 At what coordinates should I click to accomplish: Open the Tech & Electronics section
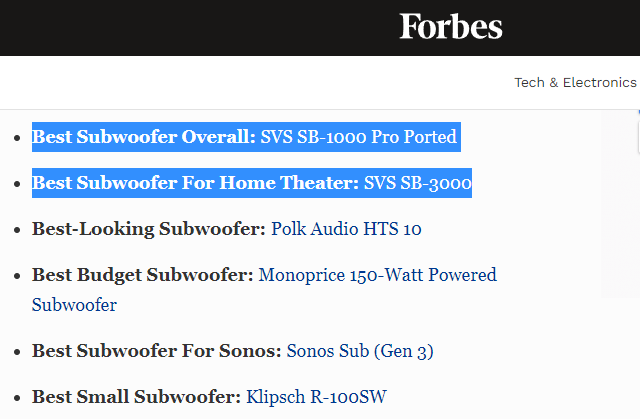[575, 82]
